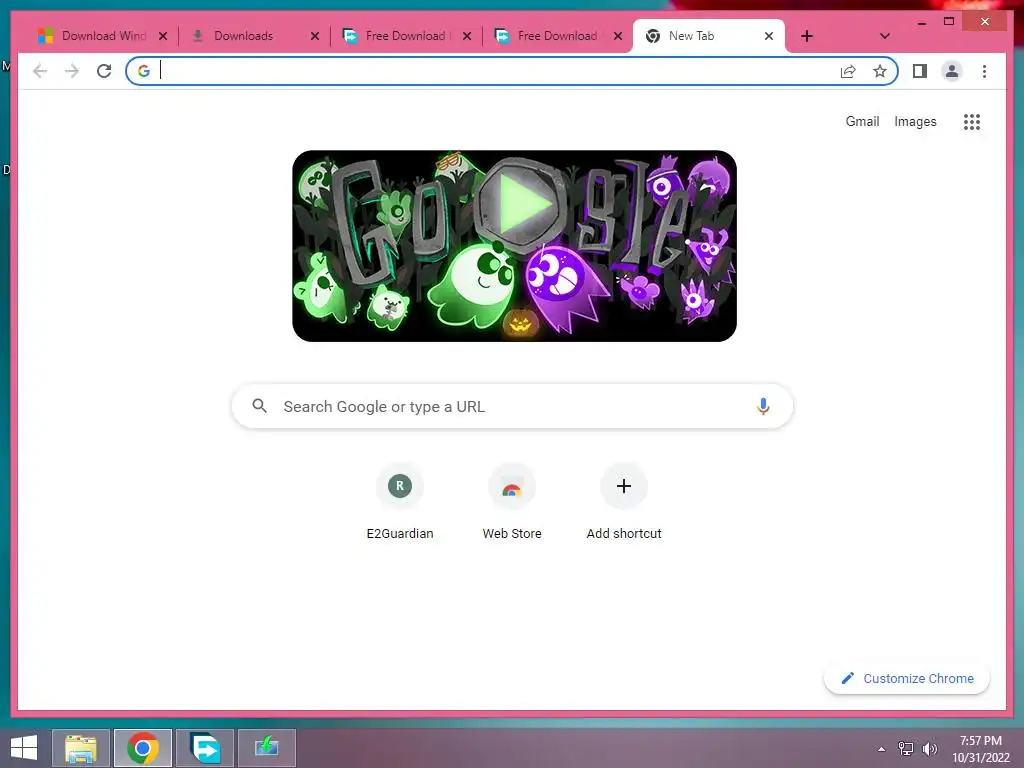This screenshot has width=1024, height=768.
Task: Click the Customize Chrome button
Action: pyautogui.click(x=906, y=679)
